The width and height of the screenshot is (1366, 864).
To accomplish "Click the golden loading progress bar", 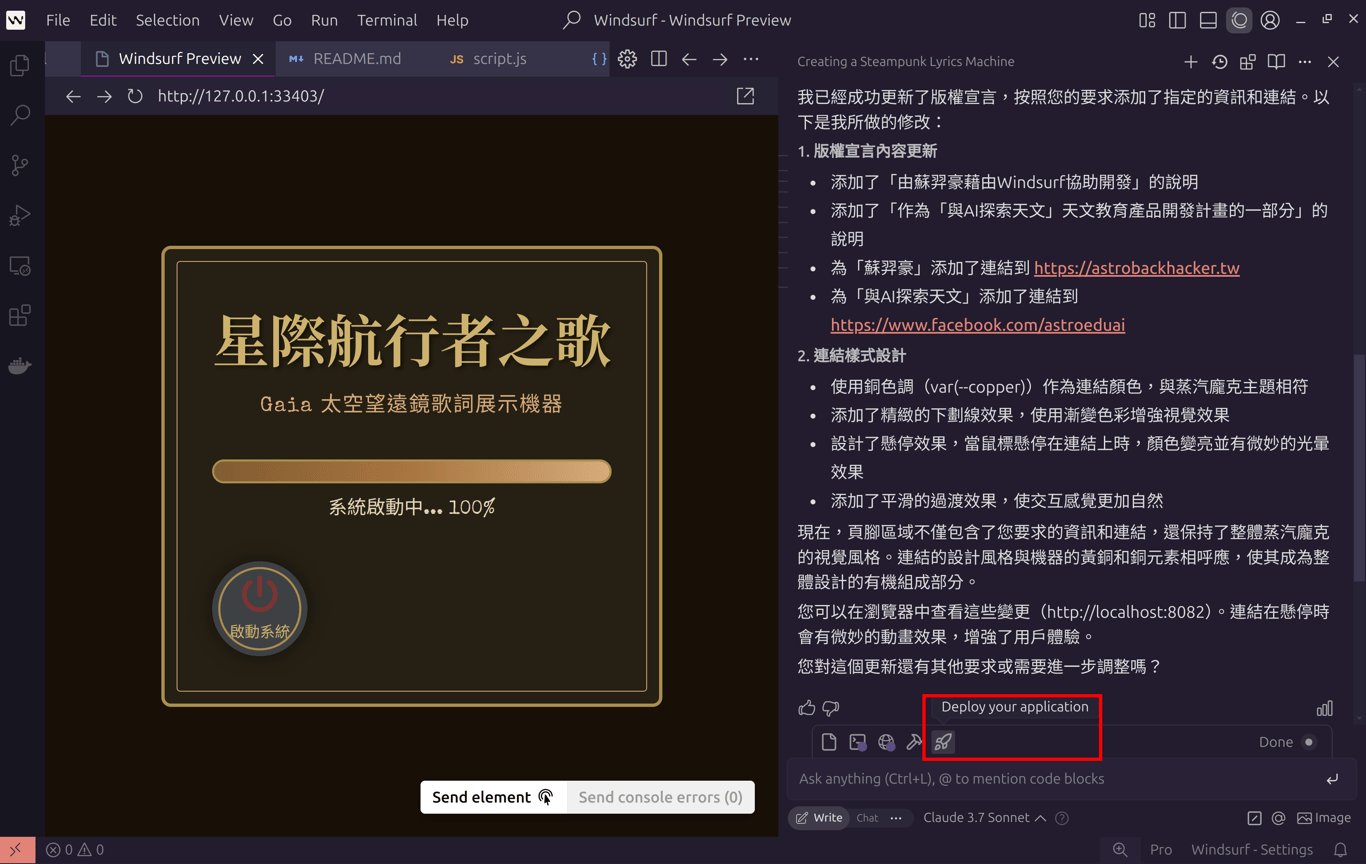I will click(x=411, y=471).
